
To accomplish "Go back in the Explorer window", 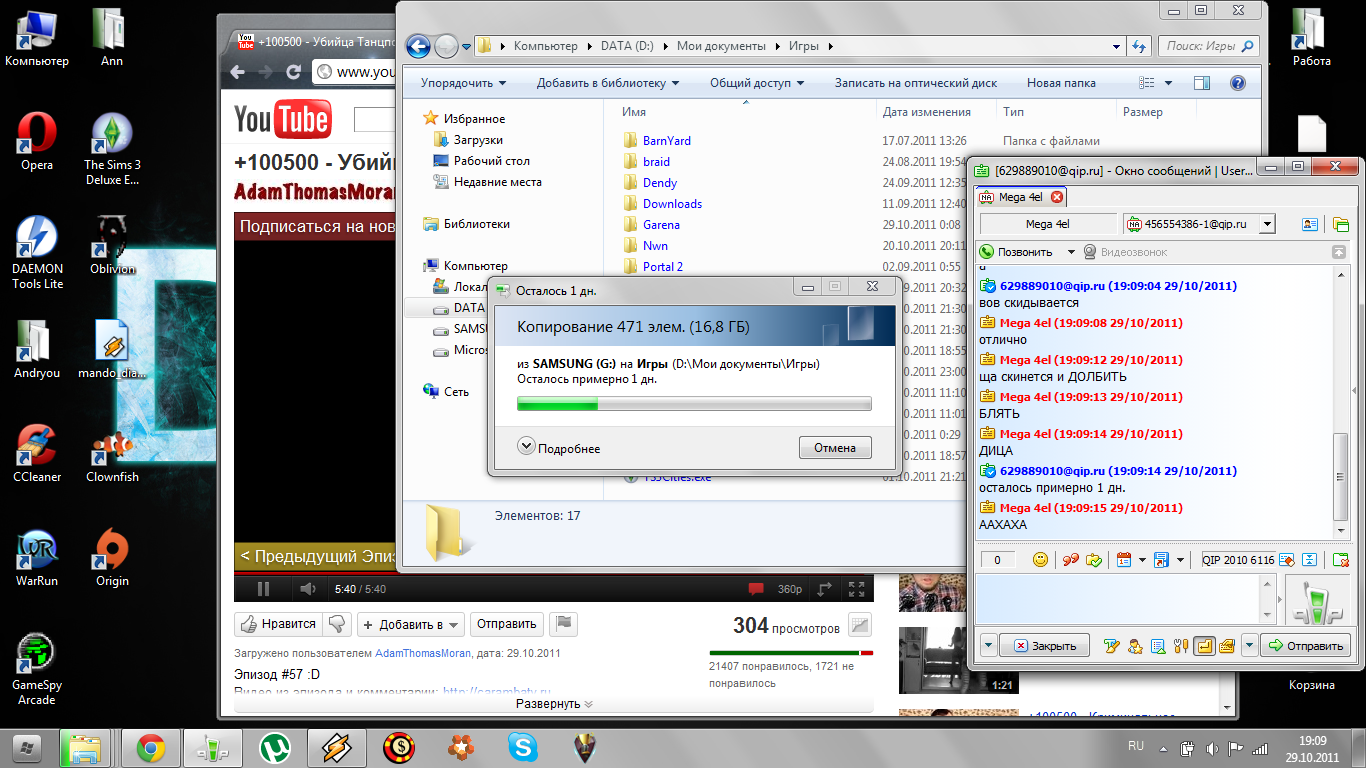I will [x=418, y=46].
